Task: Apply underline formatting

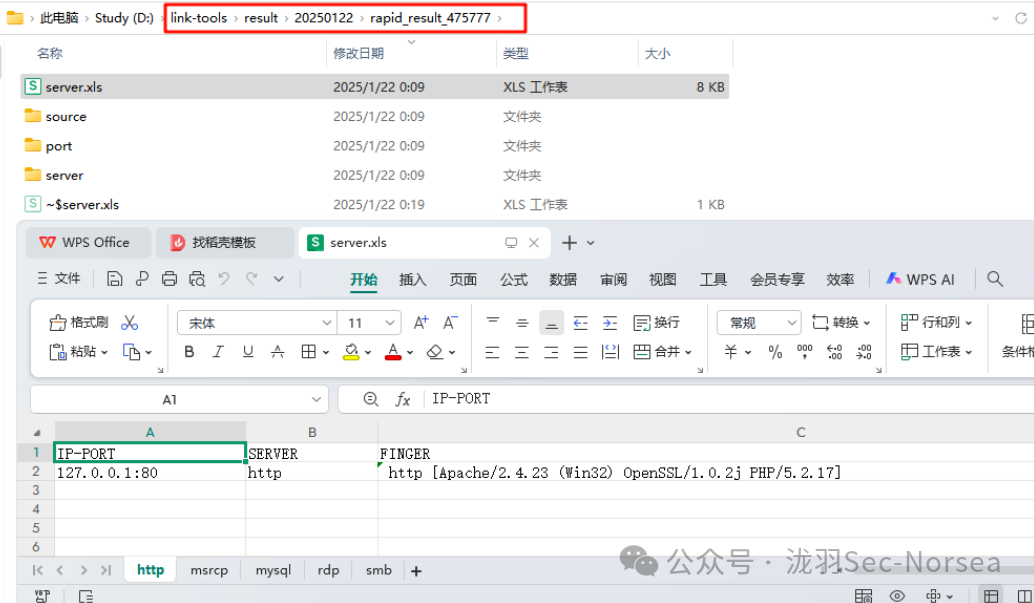Action: pyautogui.click(x=247, y=352)
